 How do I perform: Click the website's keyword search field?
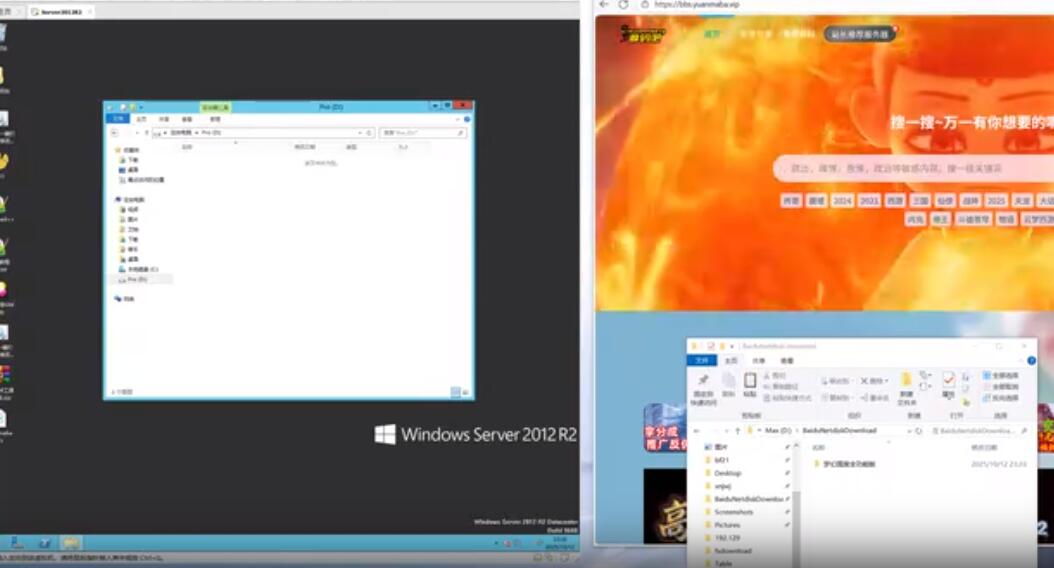pos(900,169)
